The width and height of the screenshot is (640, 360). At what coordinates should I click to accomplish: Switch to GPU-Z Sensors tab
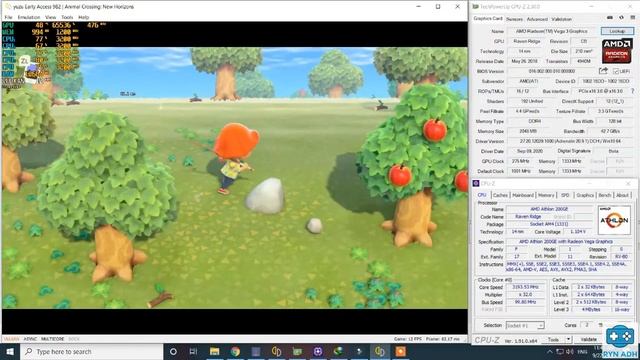tap(514, 19)
